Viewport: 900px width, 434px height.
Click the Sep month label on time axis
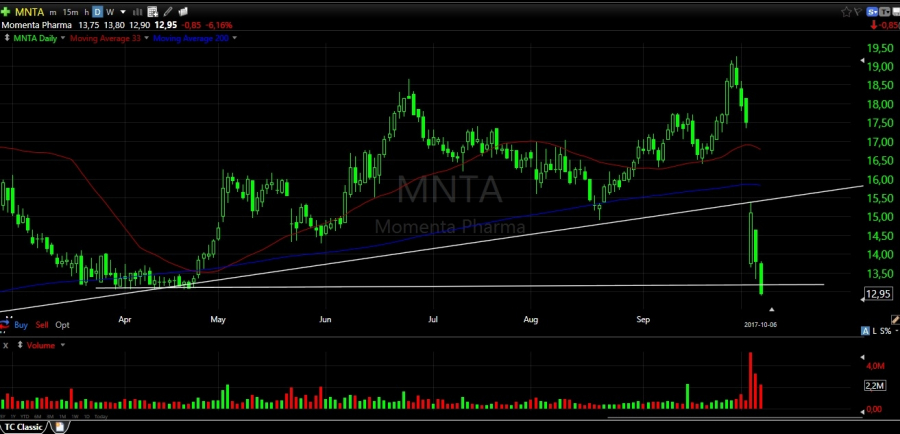coord(643,319)
